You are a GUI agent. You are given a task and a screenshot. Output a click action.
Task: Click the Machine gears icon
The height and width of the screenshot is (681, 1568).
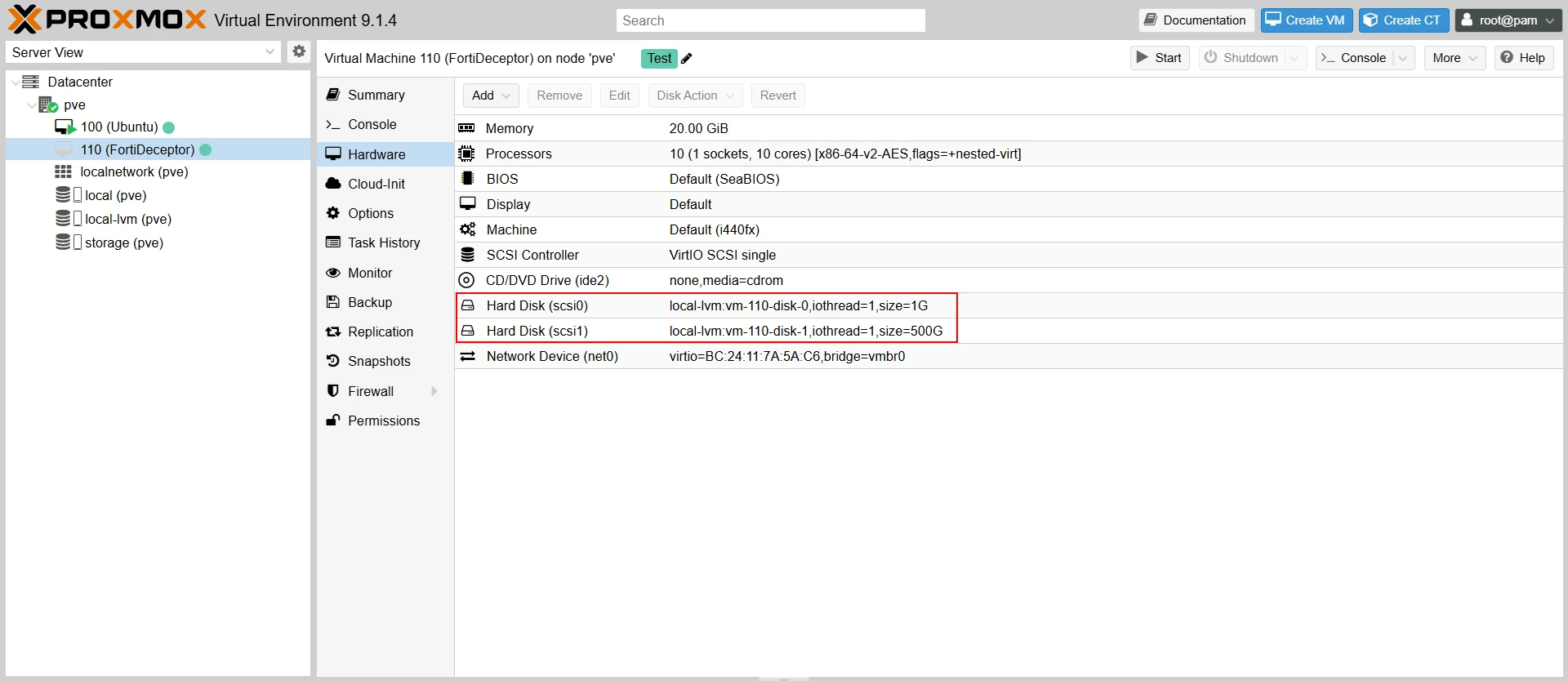[467, 229]
